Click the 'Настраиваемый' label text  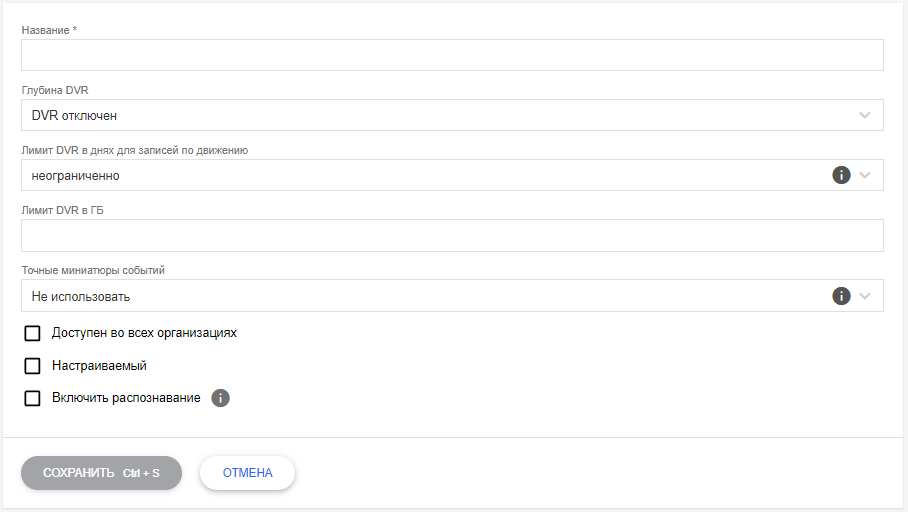tap(99, 366)
